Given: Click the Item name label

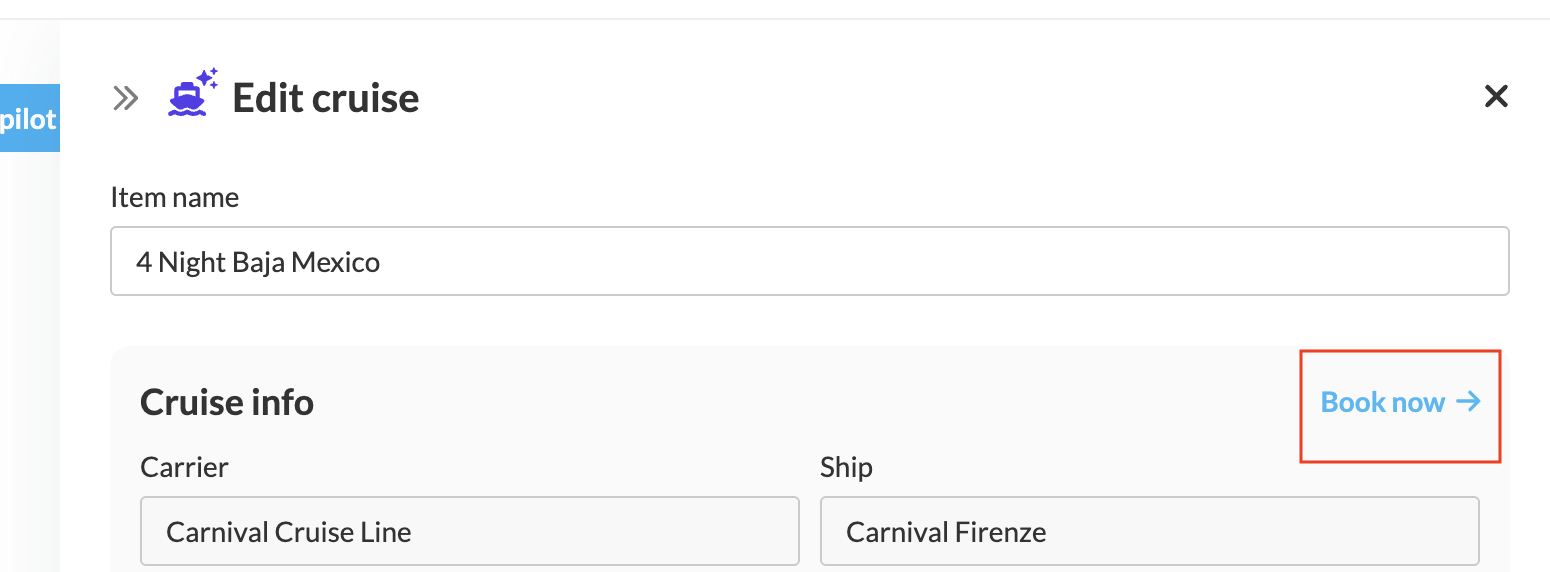Looking at the screenshot, I should pyautogui.click(x=175, y=197).
